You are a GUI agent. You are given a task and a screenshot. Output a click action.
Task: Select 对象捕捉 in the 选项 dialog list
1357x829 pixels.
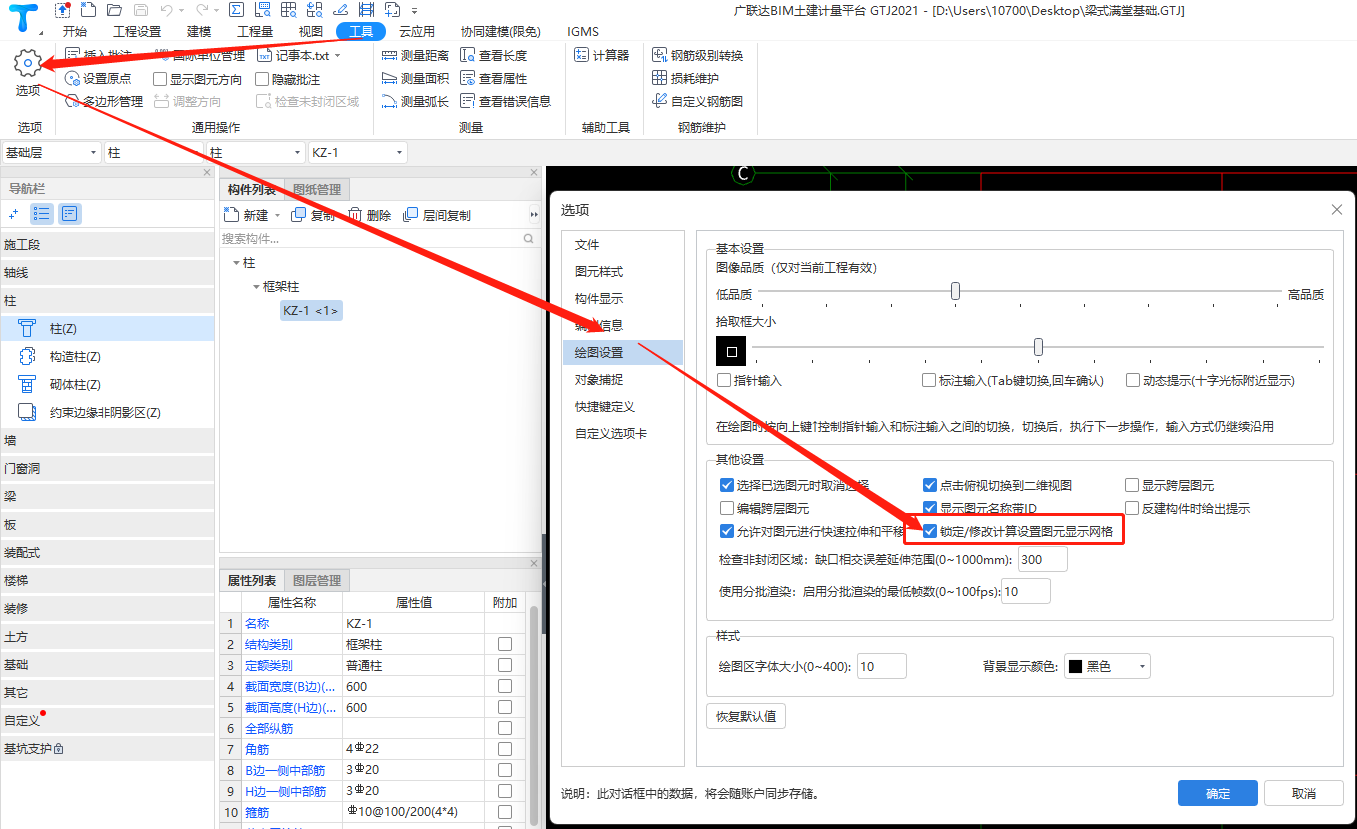coord(622,379)
